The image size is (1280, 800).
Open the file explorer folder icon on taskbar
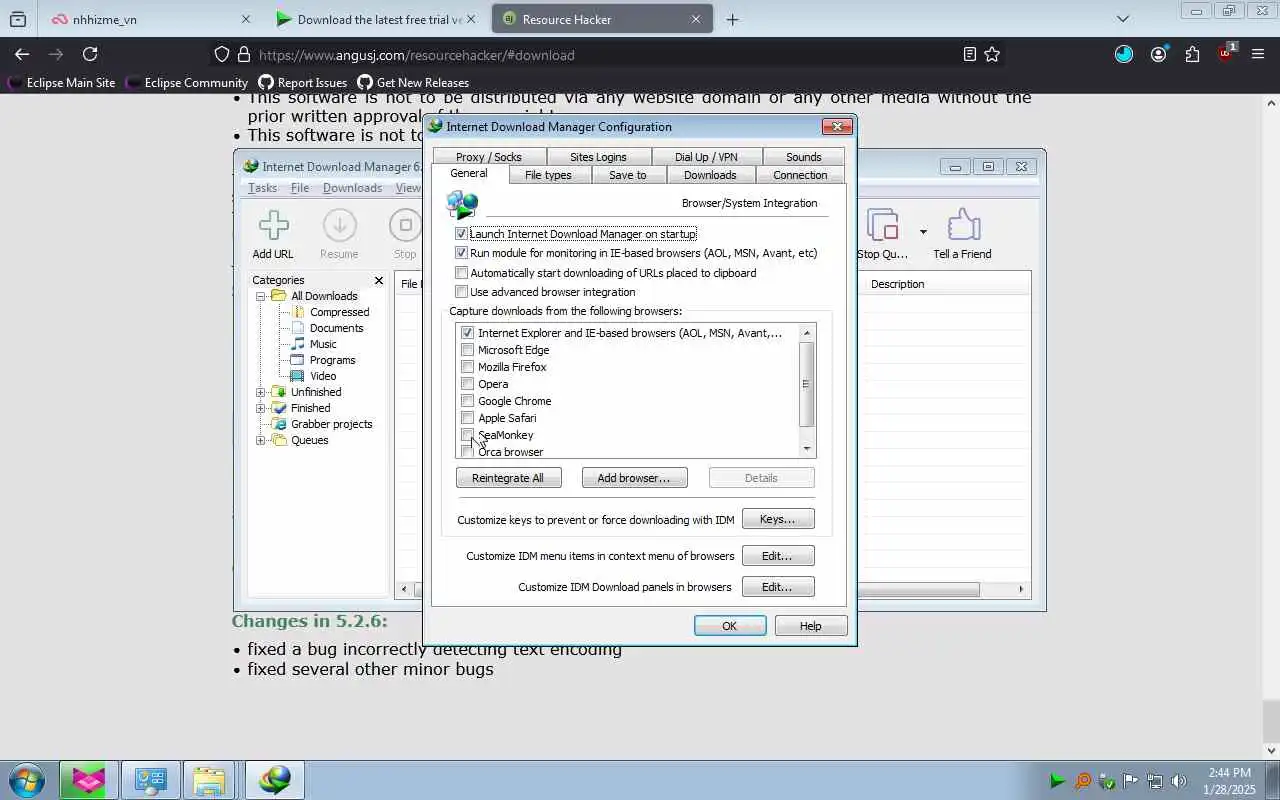pos(209,780)
